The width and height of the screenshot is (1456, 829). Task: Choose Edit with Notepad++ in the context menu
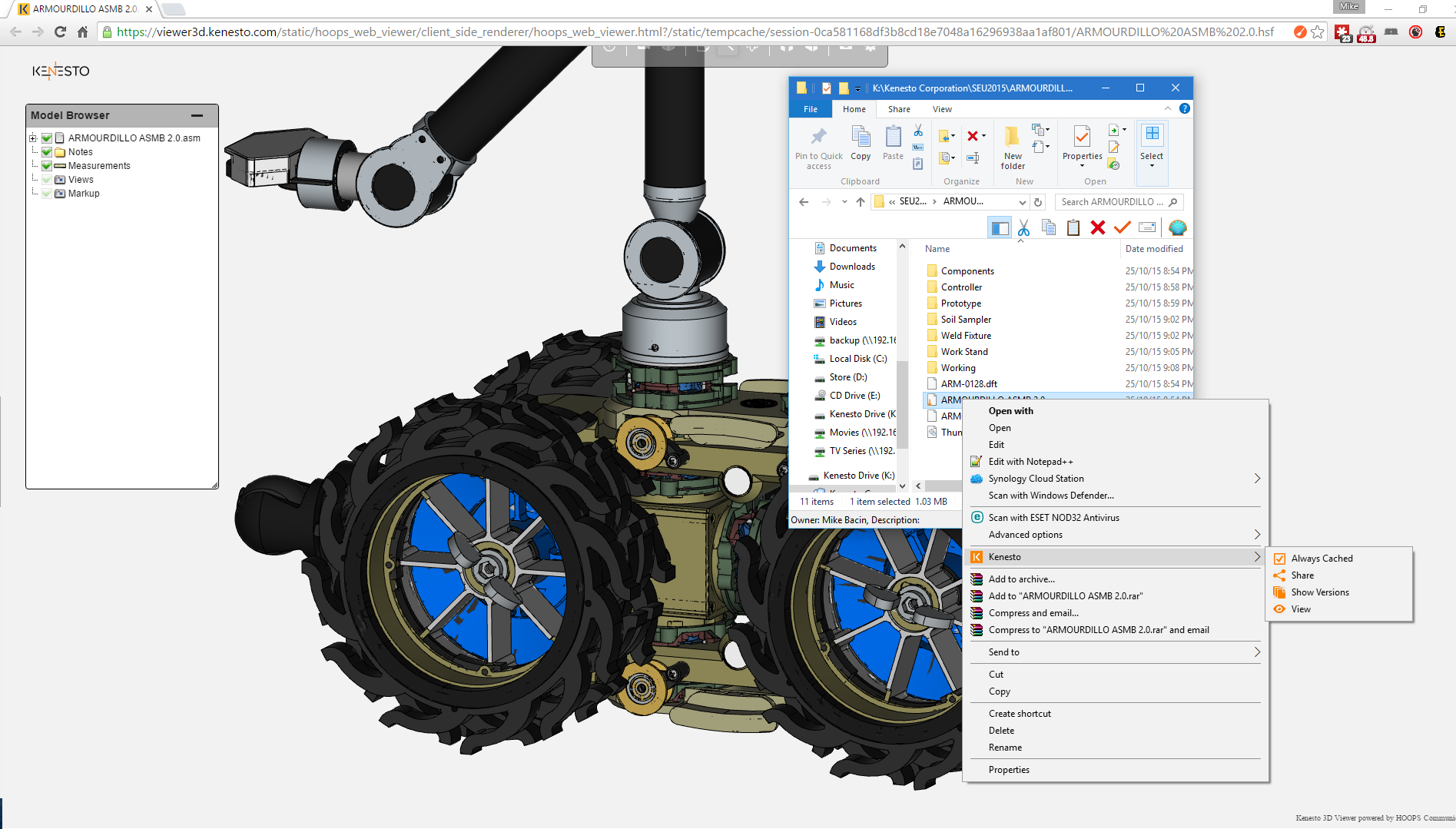point(1031,462)
